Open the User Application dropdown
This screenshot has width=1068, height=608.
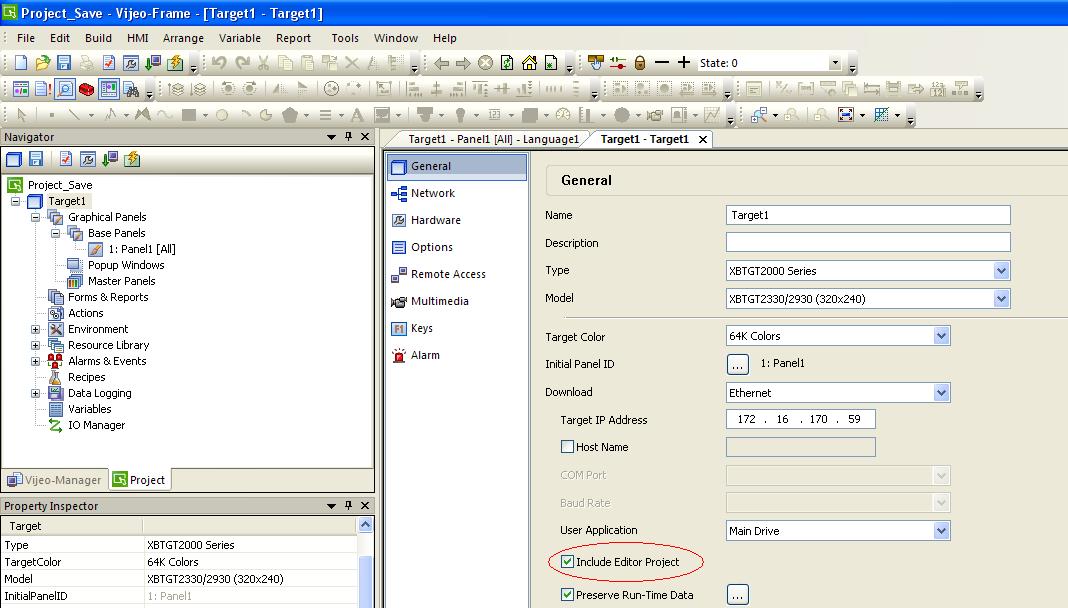click(x=941, y=530)
